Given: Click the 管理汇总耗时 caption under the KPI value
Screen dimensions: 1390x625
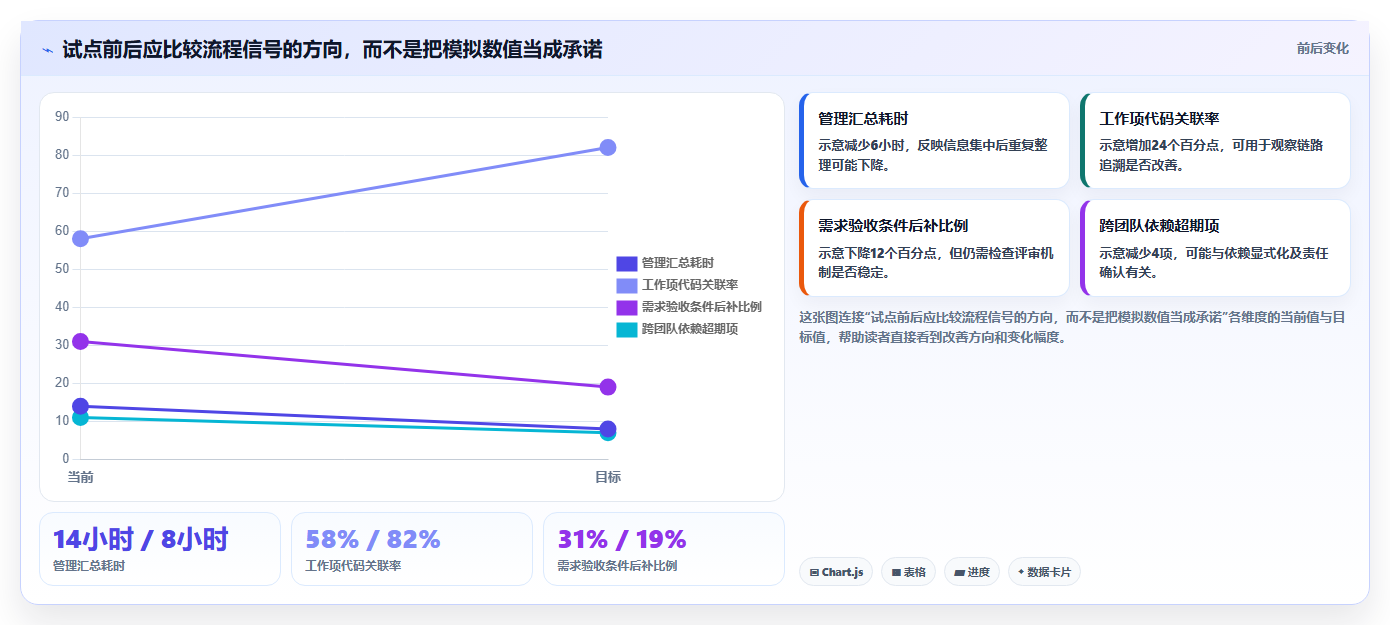Looking at the screenshot, I should click(89, 566).
